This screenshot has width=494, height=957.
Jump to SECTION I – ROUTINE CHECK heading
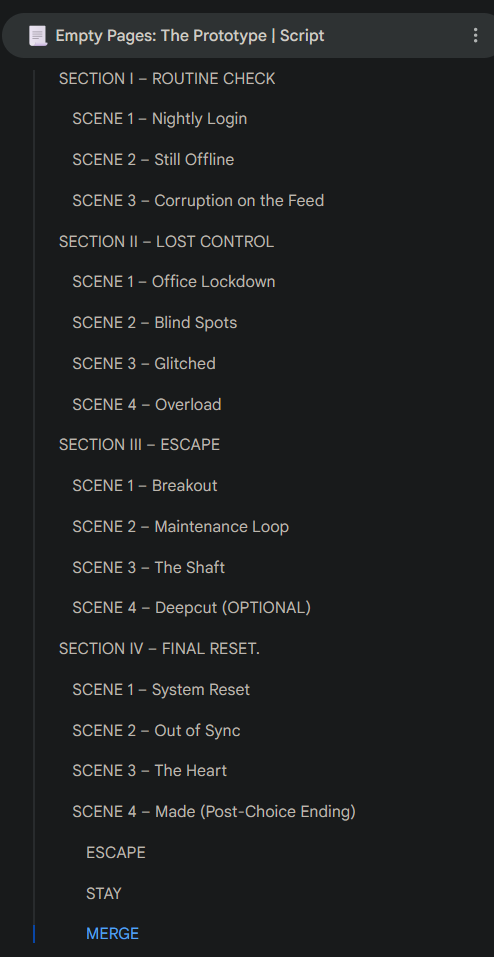pos(167,79)
